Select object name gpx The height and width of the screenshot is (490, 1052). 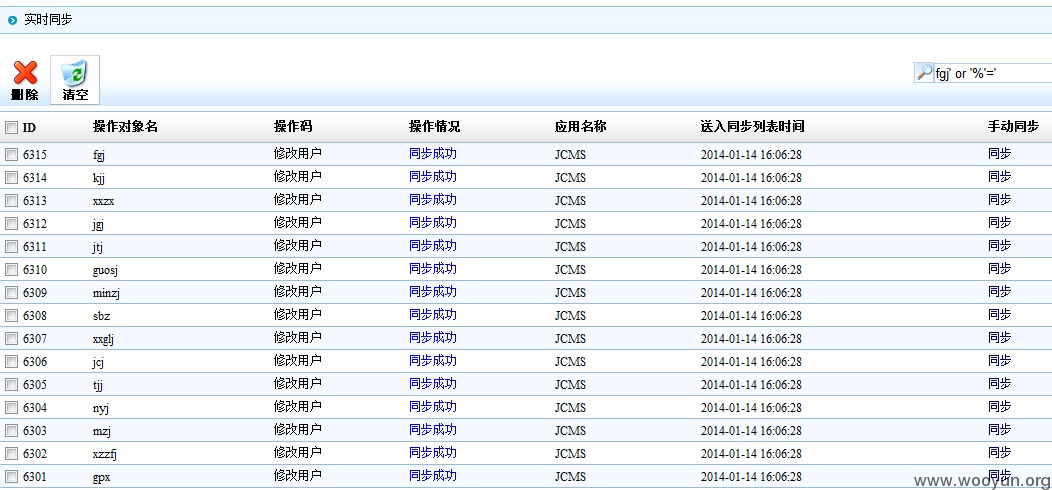click(101, 478)
